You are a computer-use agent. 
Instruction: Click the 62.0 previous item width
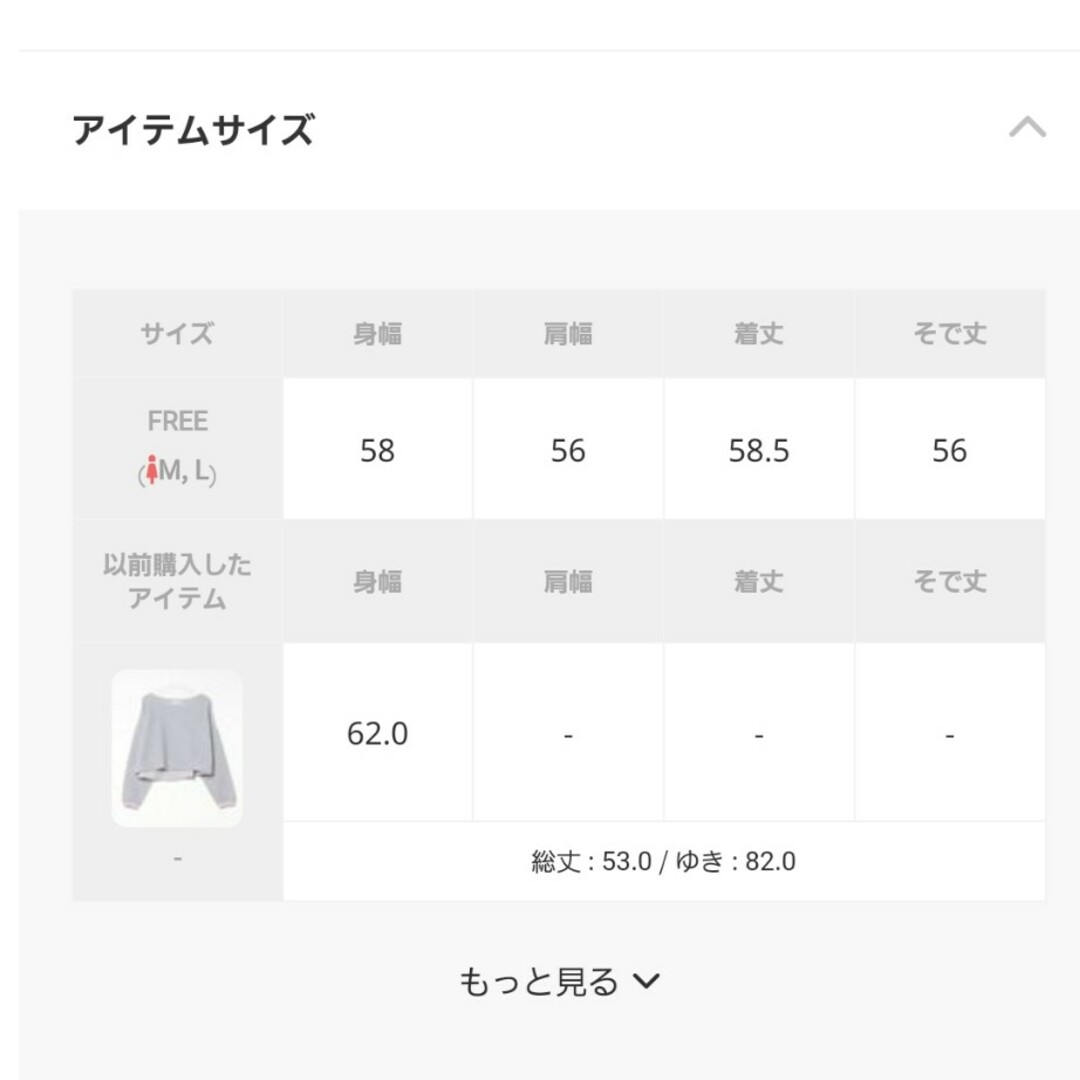(x=377, y=734)
